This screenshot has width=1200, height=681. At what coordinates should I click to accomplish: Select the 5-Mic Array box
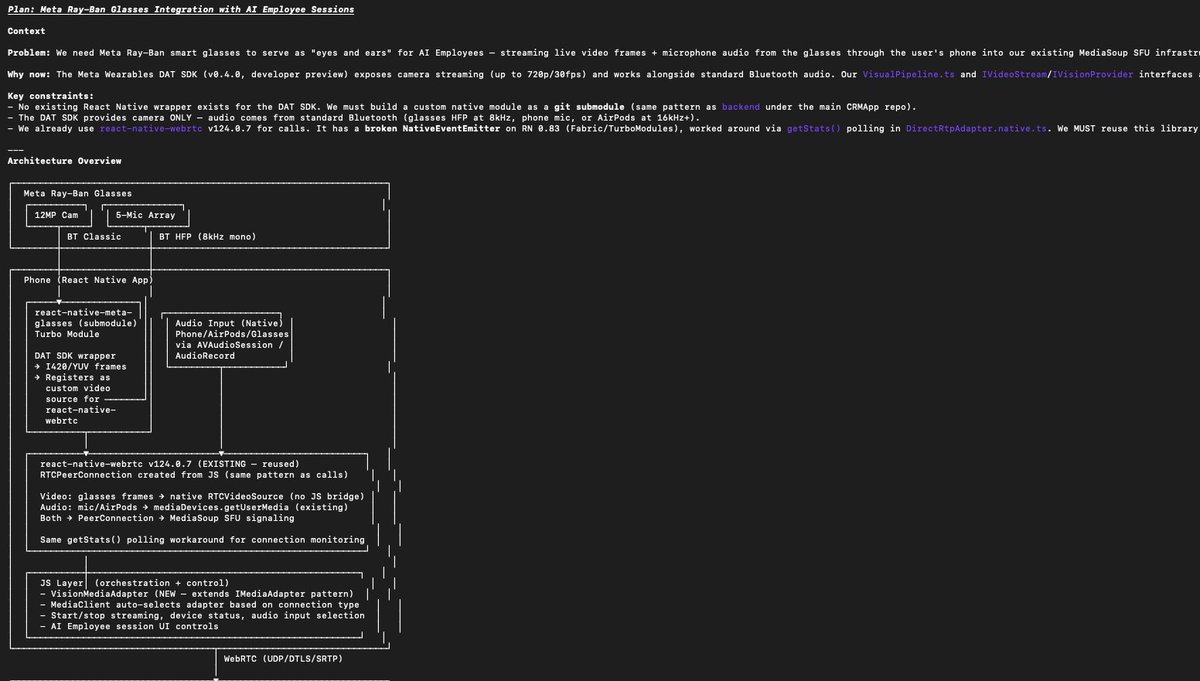pyautogui.click(x=146, y=215)
